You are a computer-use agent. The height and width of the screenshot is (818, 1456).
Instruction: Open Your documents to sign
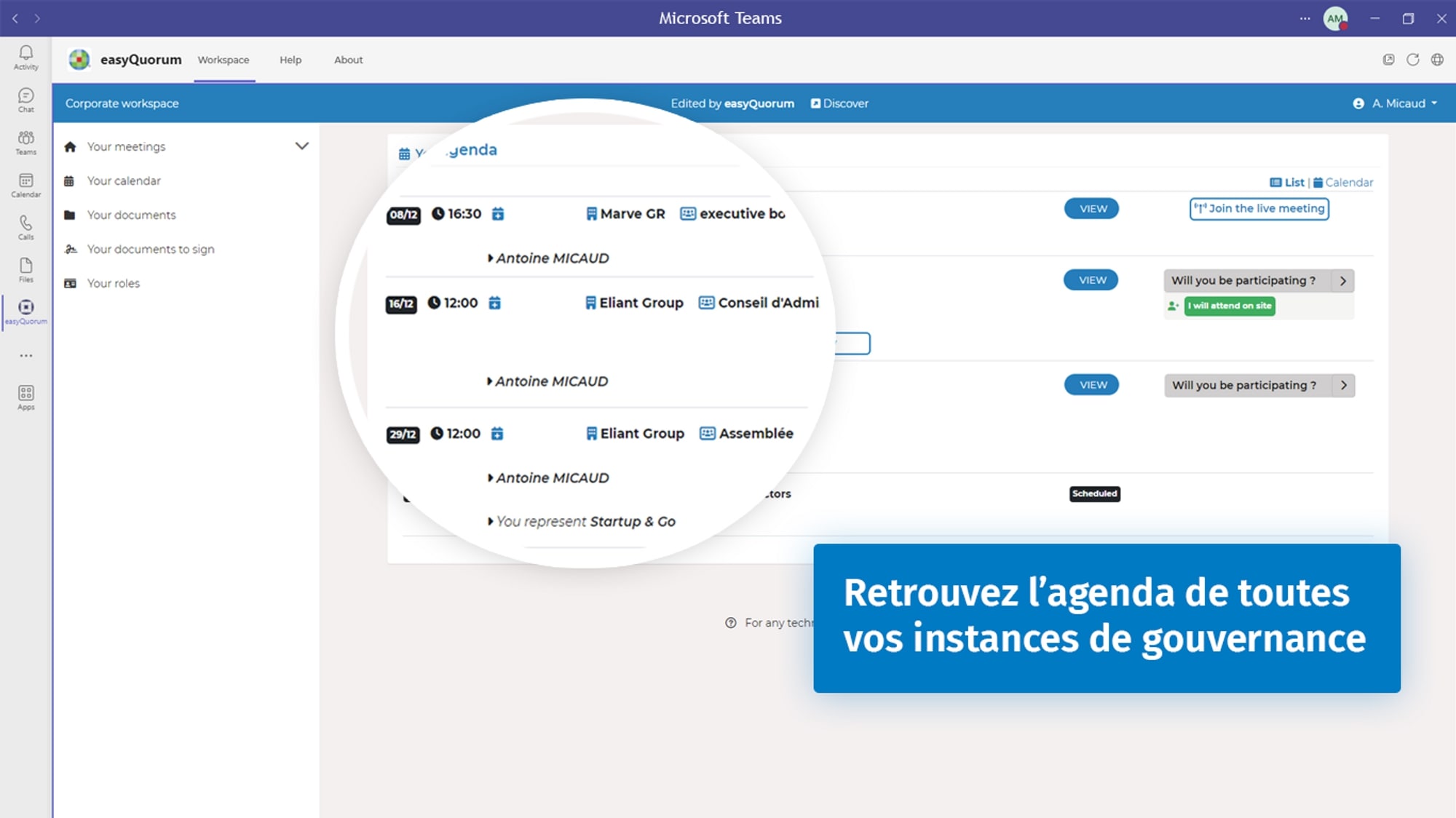[x=151, y=249]
